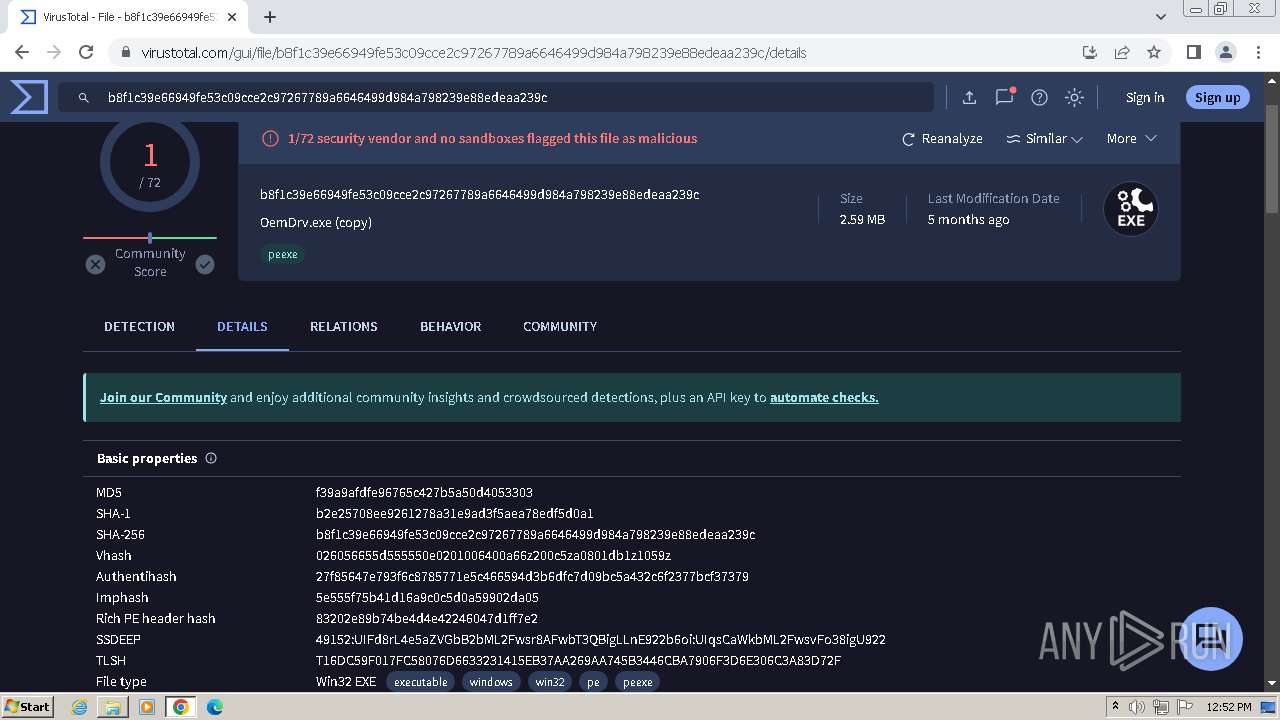Click the browser back arrow
Image resolution: width=1280 pixels, height=720 pixels.
pyautogui.click(x=22, y=52)
